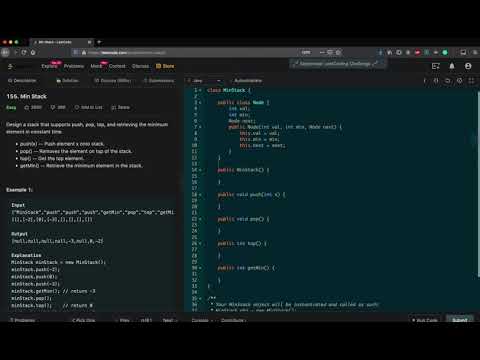Collapse the code fold on line 1

[200, 90]
